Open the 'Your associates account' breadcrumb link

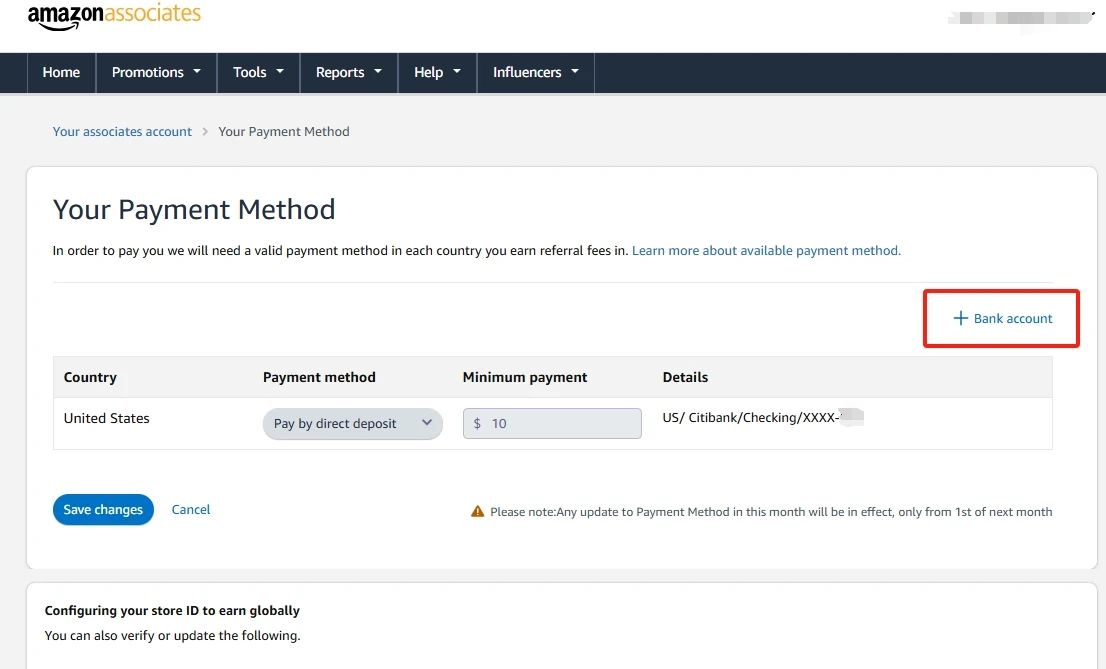122,131
